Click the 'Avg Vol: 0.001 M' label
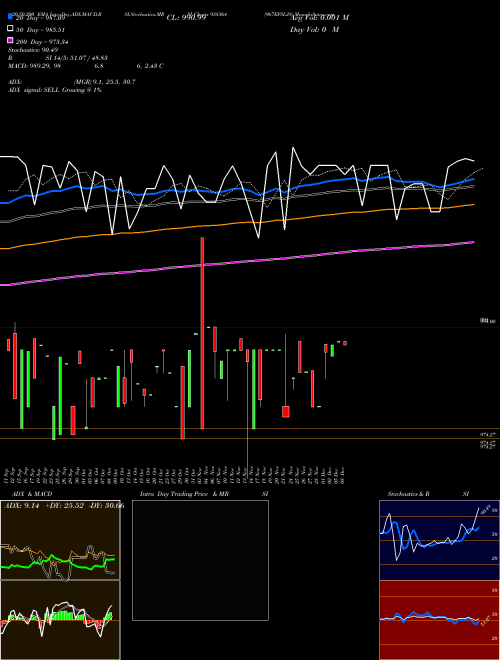Screen dimensions: 500x660 click(319, 18)
